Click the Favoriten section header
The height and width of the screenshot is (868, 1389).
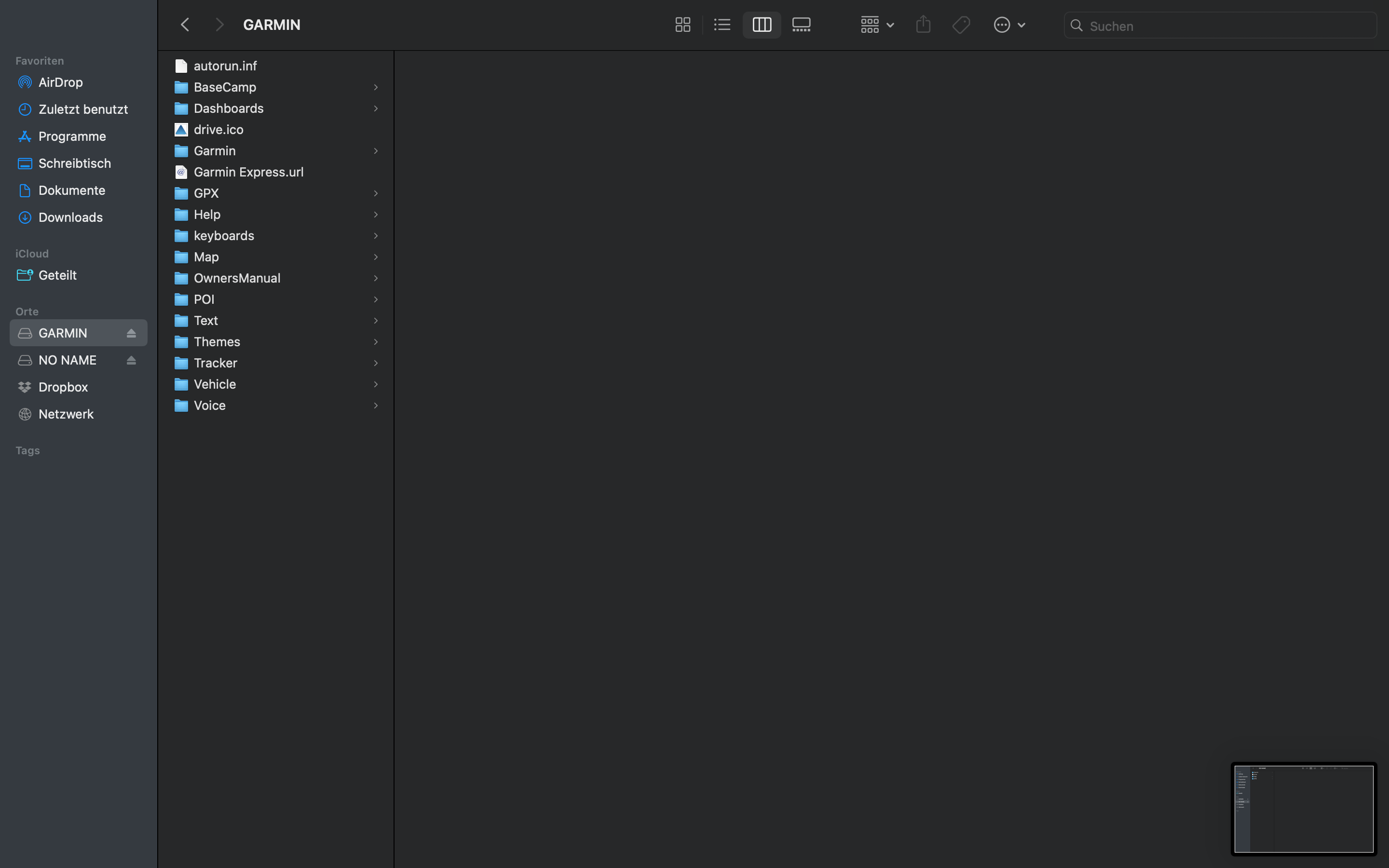pos(40,61)
